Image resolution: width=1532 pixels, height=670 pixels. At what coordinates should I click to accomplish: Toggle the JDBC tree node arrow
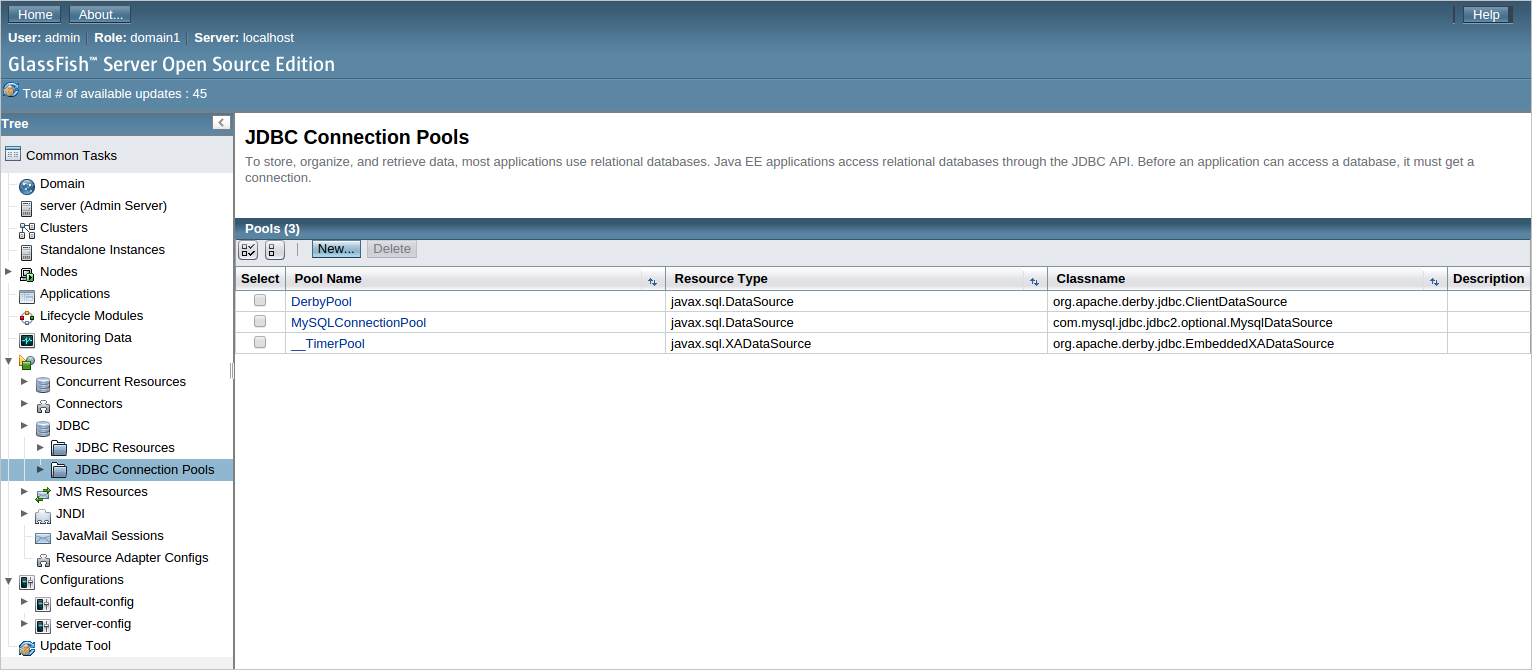coord(25,425)
